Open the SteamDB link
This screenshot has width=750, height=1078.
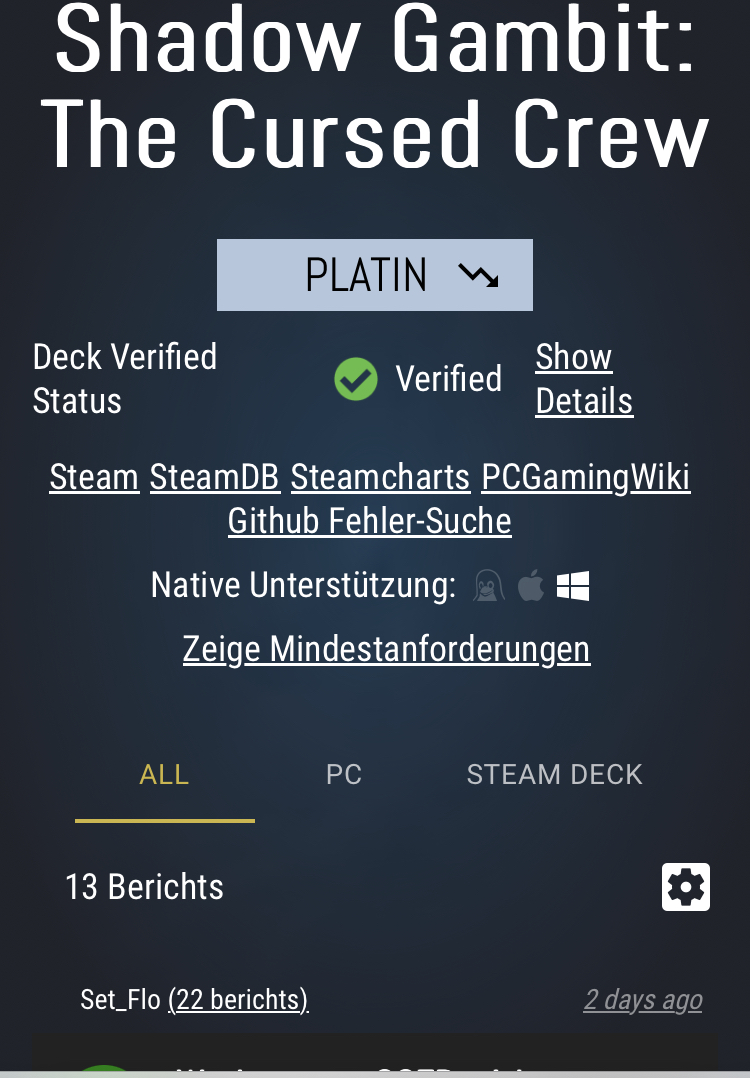tap(214, 478)
